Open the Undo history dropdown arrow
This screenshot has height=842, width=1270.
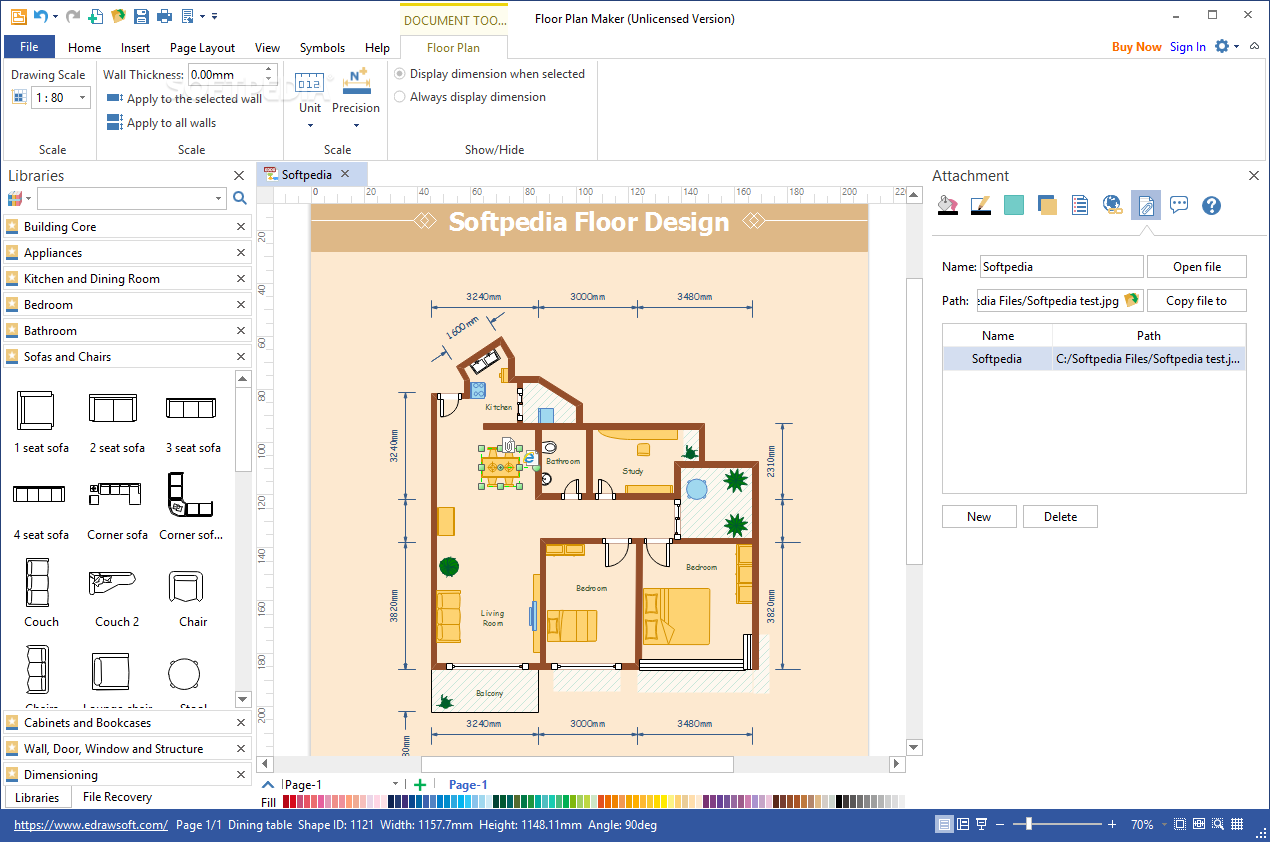point(54,16)
